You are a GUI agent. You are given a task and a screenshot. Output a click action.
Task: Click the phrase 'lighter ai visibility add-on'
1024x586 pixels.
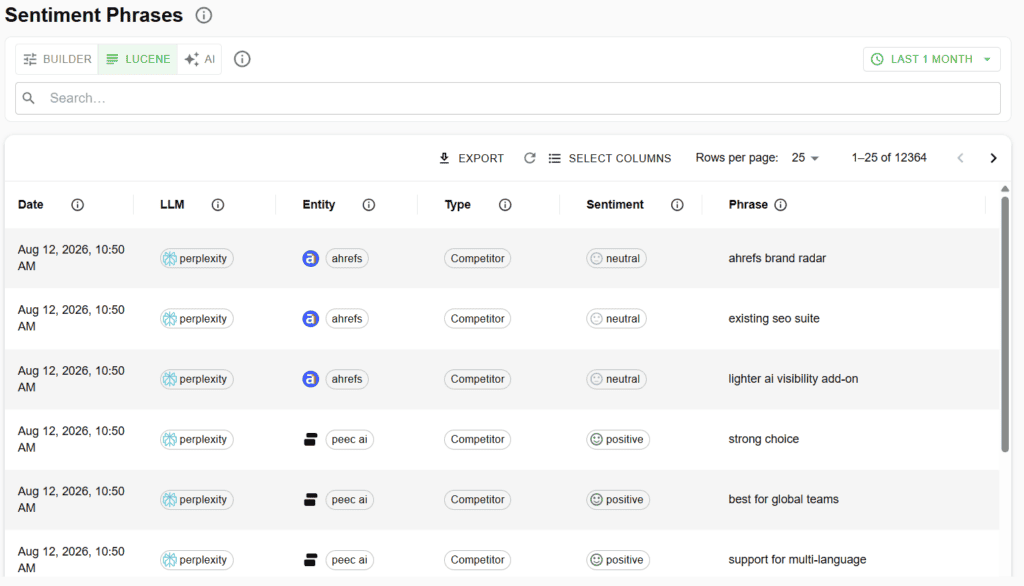click(x=793, y=379)
